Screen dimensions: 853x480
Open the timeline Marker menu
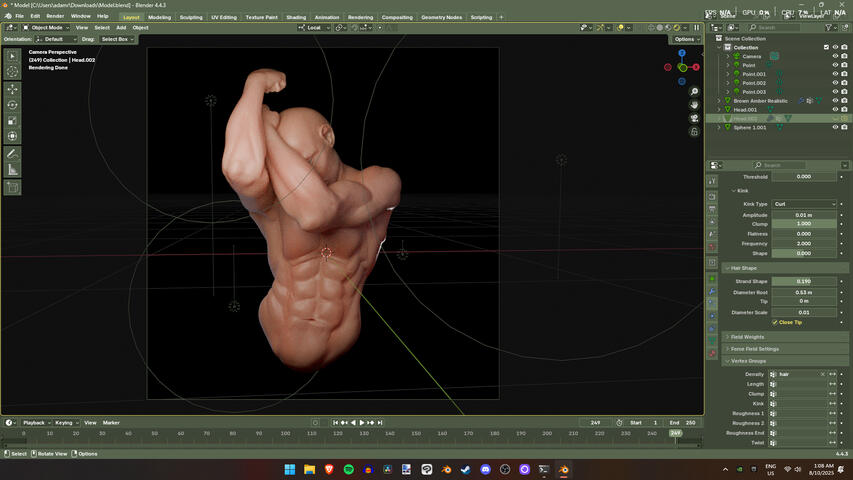point(111,423)
